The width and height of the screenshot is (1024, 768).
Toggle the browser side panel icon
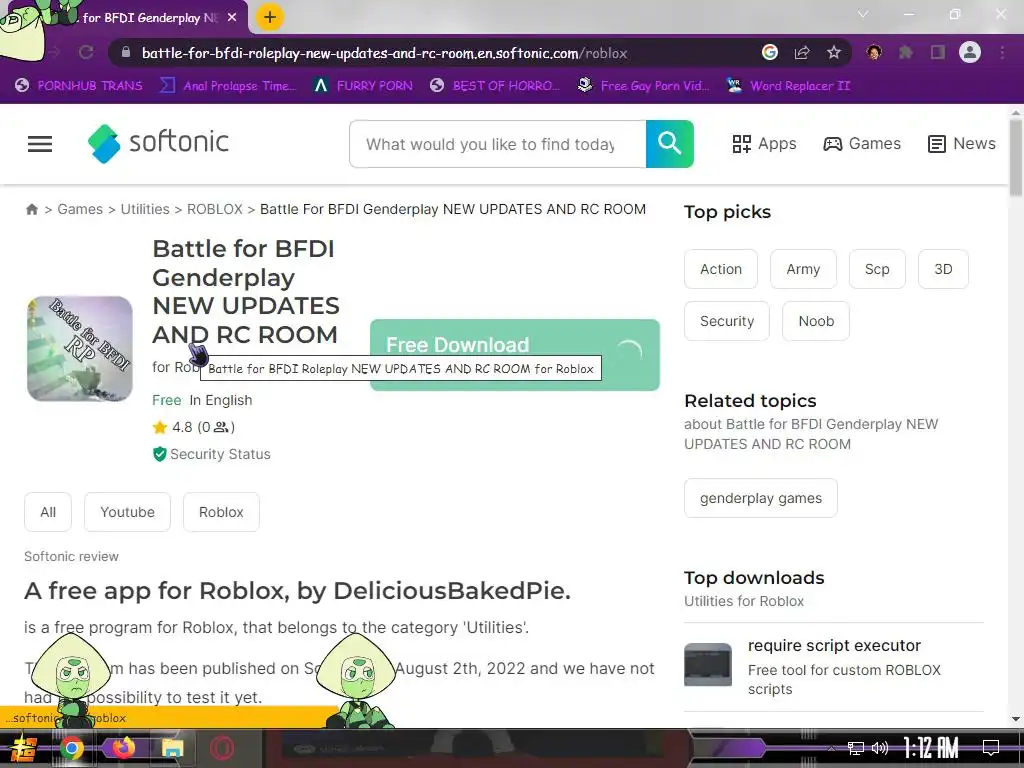(x=938, y=52)
